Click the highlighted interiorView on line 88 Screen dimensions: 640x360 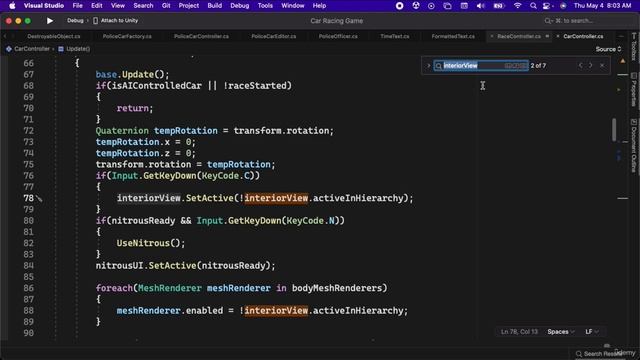click(276, 311)
